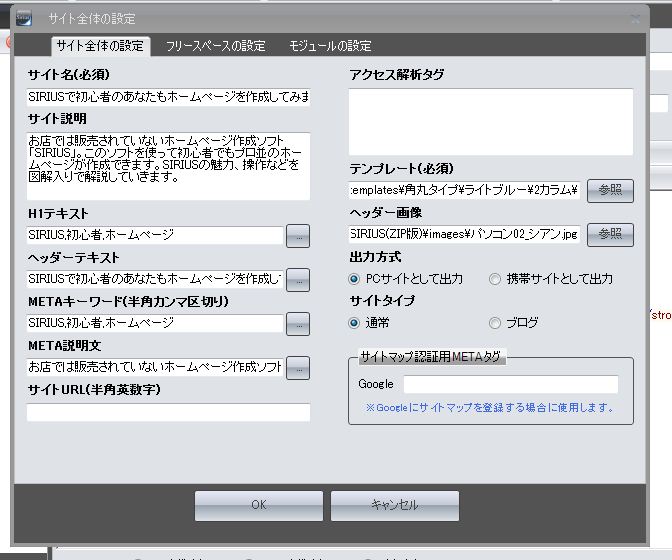Open the H1テキスト ellipsis editor button
This screenshot has height=560, width=672.
[298, 236]
